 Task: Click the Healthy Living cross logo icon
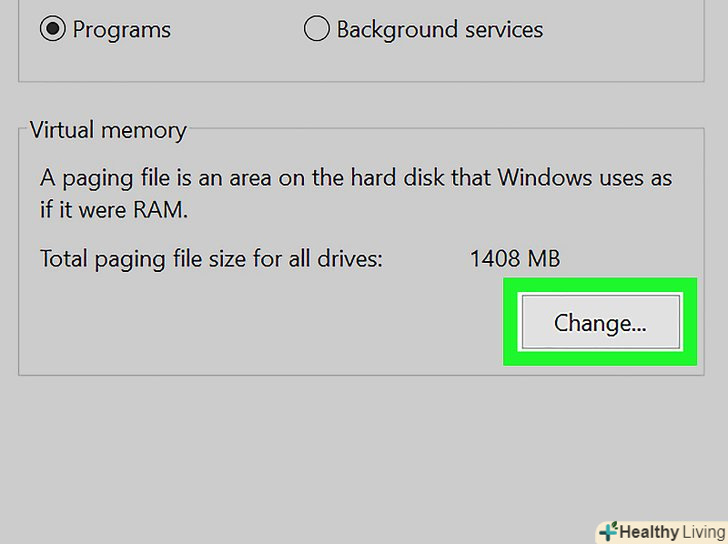608,531
